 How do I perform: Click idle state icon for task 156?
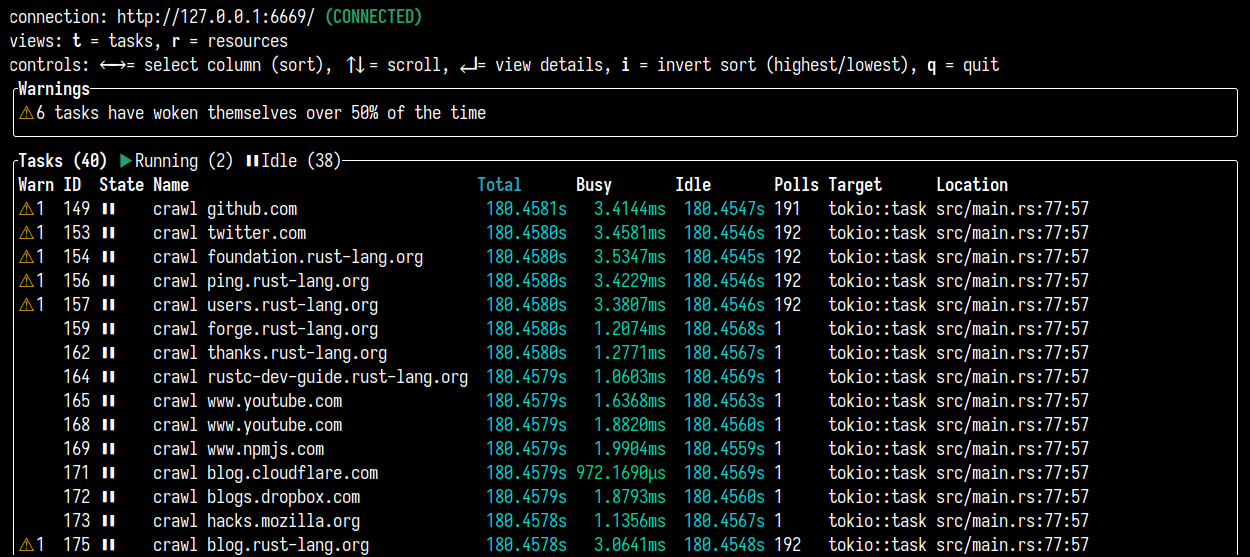tap(108, 281)
